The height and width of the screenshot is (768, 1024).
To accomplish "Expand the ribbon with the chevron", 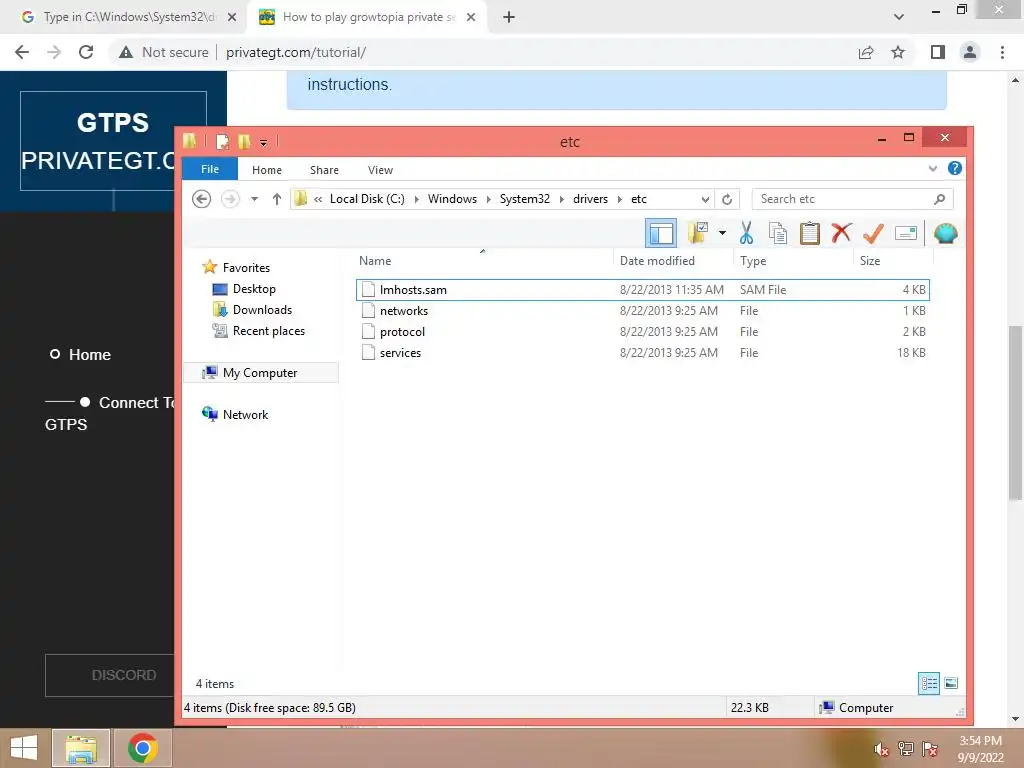I will (x=933, y=168).
